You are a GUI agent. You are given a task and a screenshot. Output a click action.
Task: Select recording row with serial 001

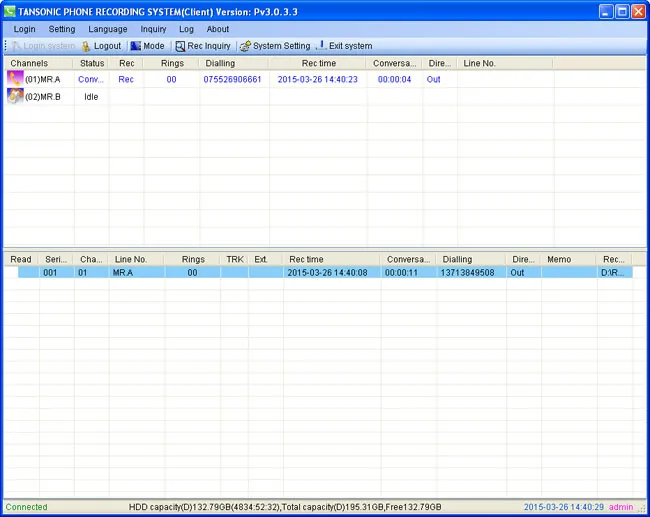click(325, 272)
